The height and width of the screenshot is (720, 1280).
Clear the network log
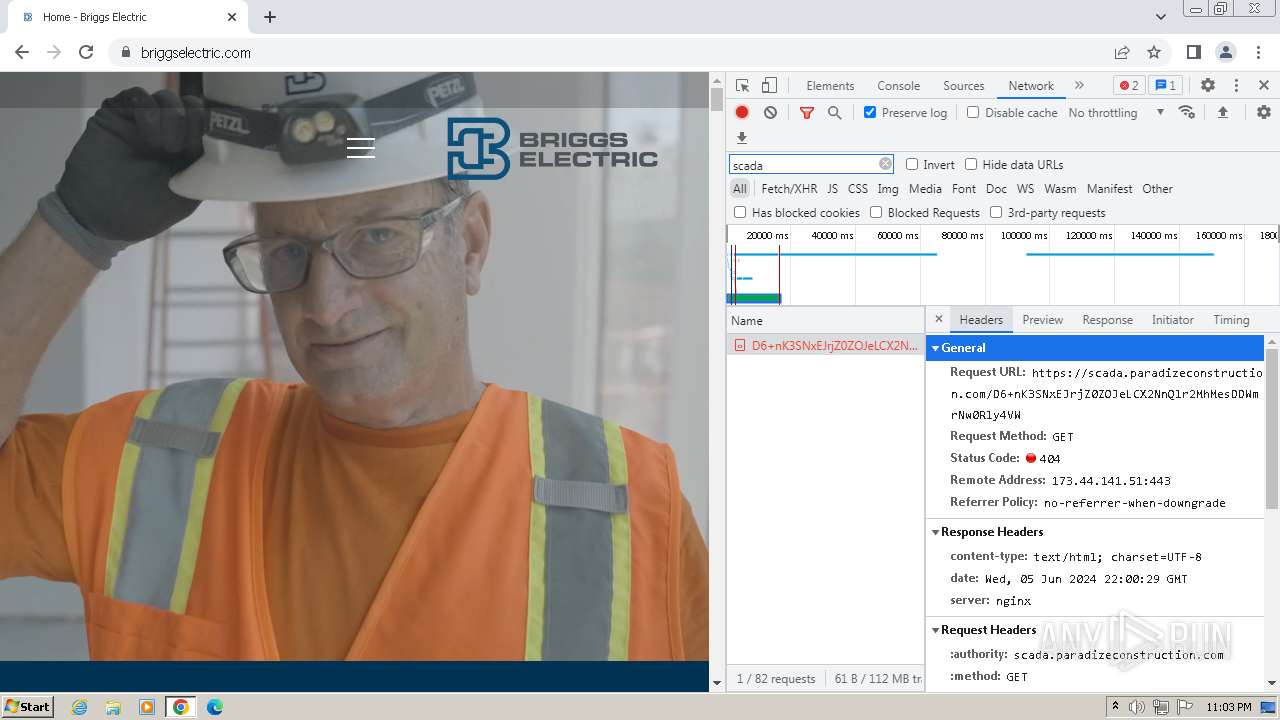pos(770,113)
